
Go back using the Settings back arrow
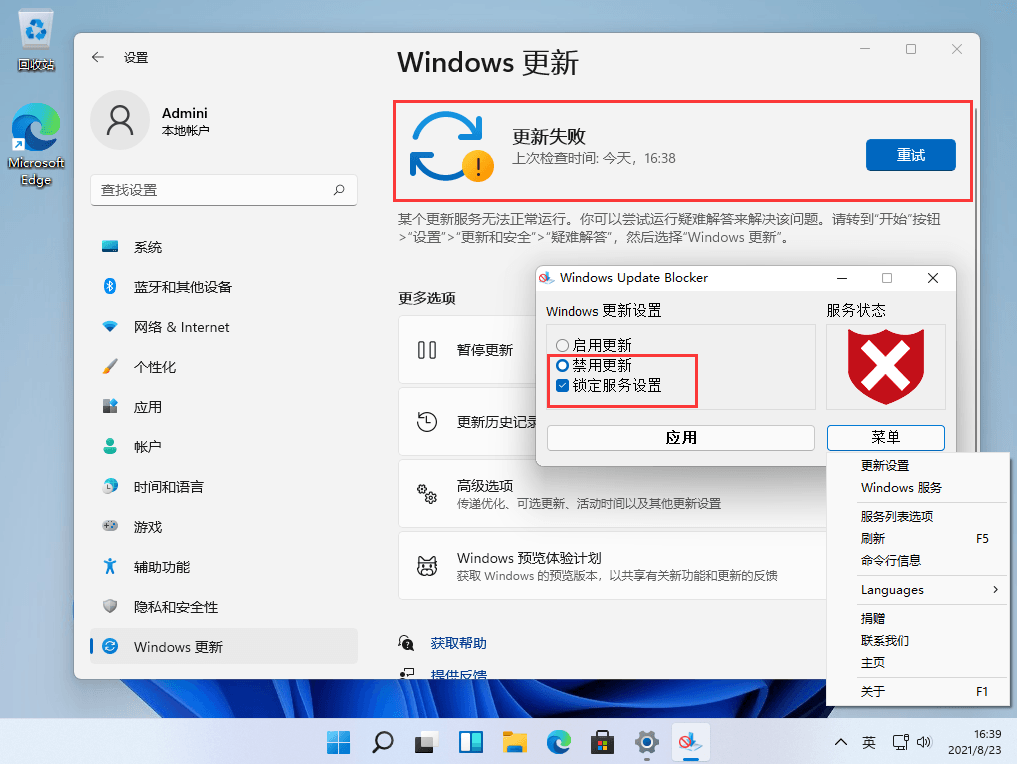pos(98,57)
